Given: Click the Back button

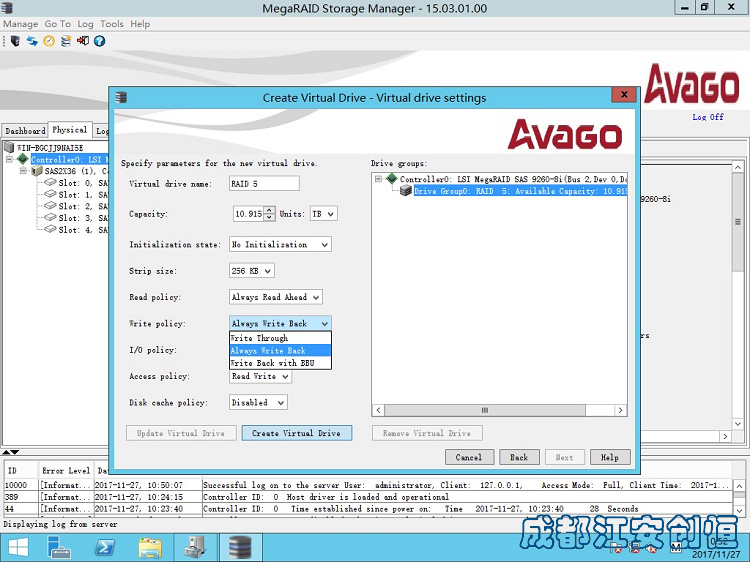Looking at the screenshot, I should tap(519, 457).
